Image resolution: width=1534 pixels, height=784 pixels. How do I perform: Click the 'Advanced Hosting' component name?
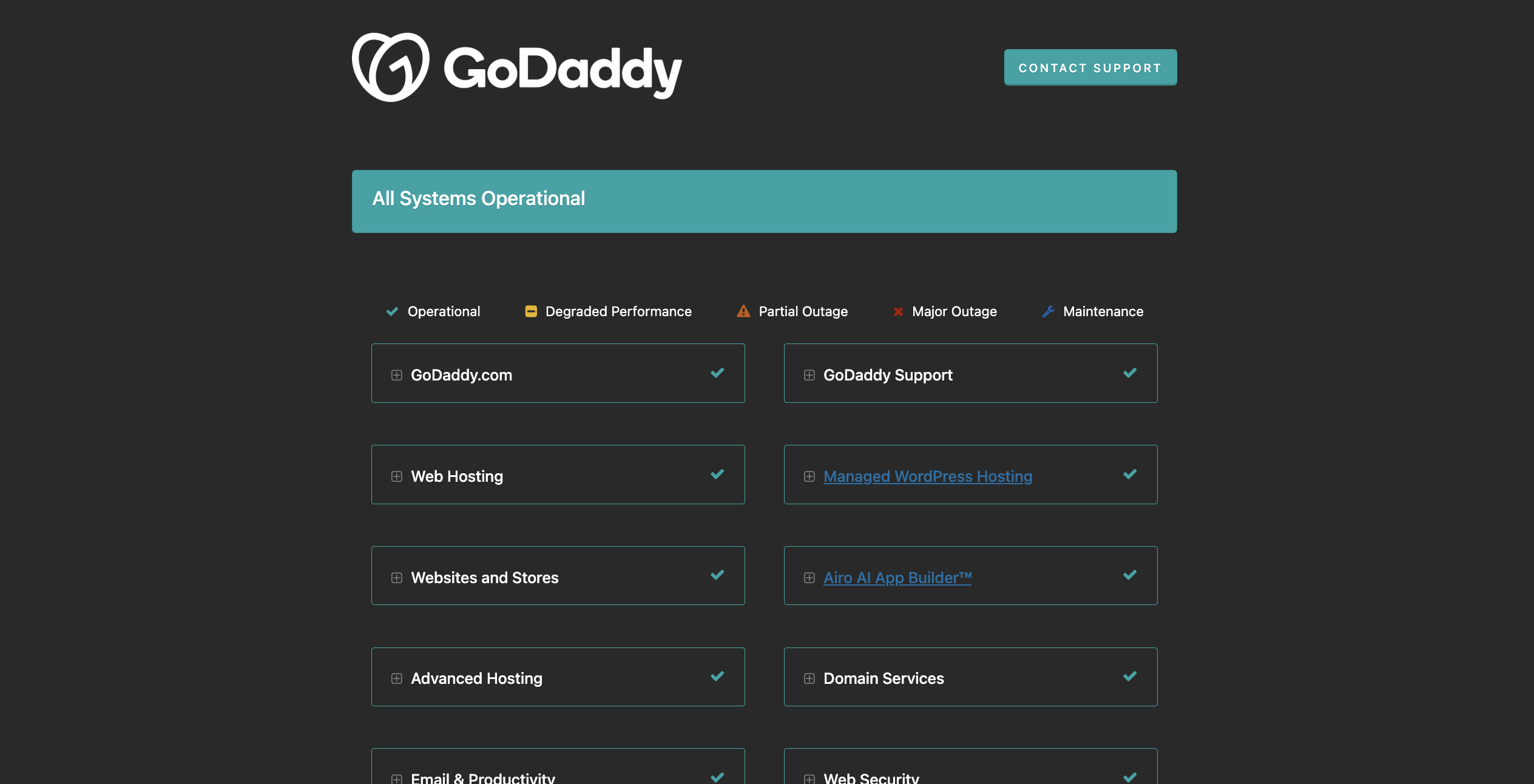coord(477,678)
